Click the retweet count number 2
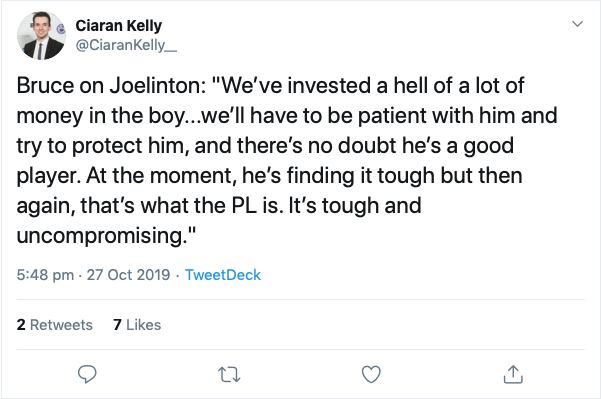Image resolution: width=602 pixels, height=399 pixels. pos(21,325)
